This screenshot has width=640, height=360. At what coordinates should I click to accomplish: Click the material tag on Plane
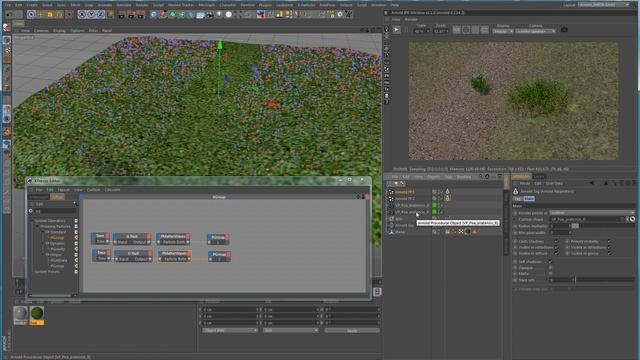[x=468, y=232]
